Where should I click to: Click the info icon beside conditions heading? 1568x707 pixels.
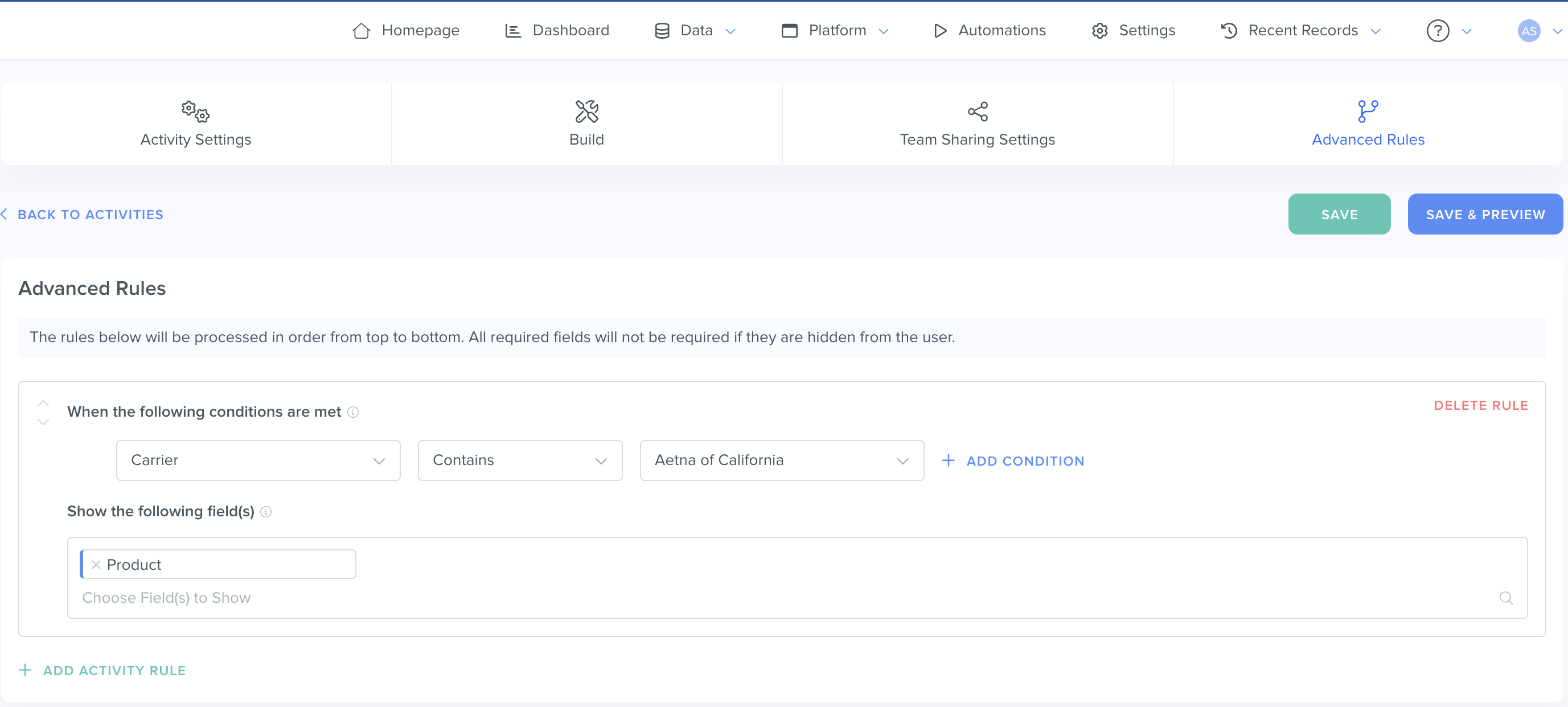point(353,412)
